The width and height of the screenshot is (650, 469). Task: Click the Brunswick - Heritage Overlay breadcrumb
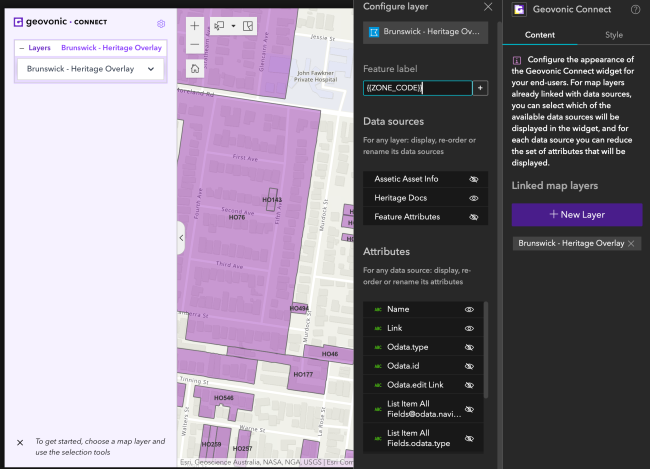click(x=112, y=48)
